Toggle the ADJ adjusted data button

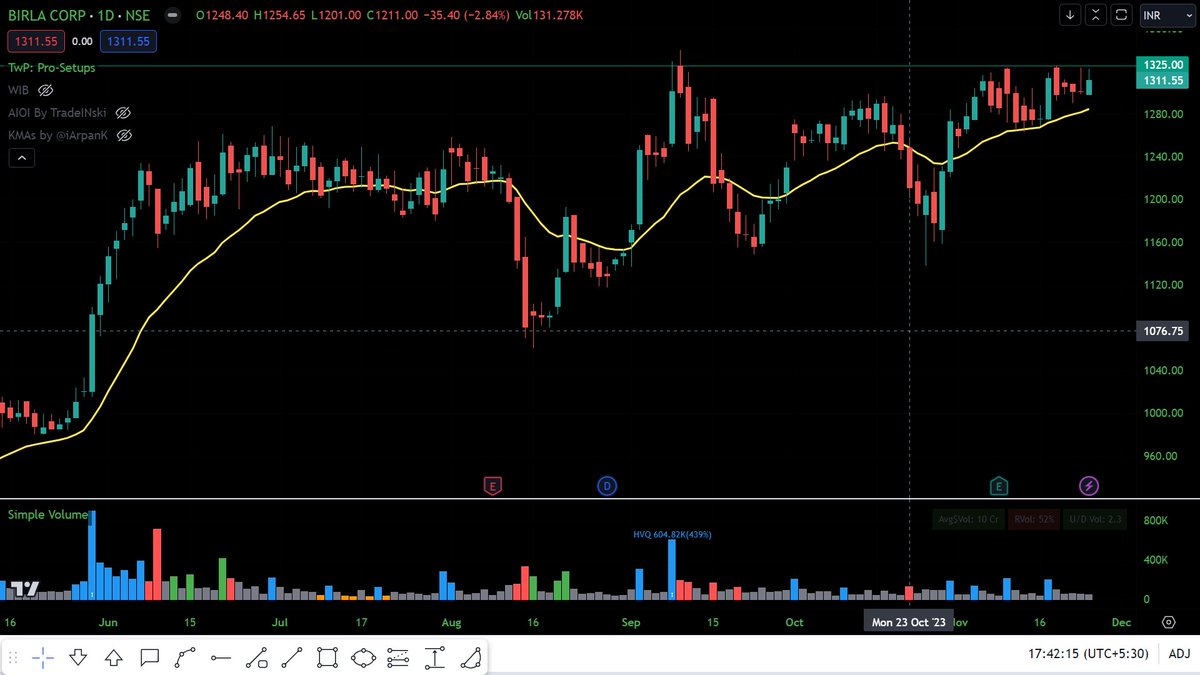pos(1178,654)
